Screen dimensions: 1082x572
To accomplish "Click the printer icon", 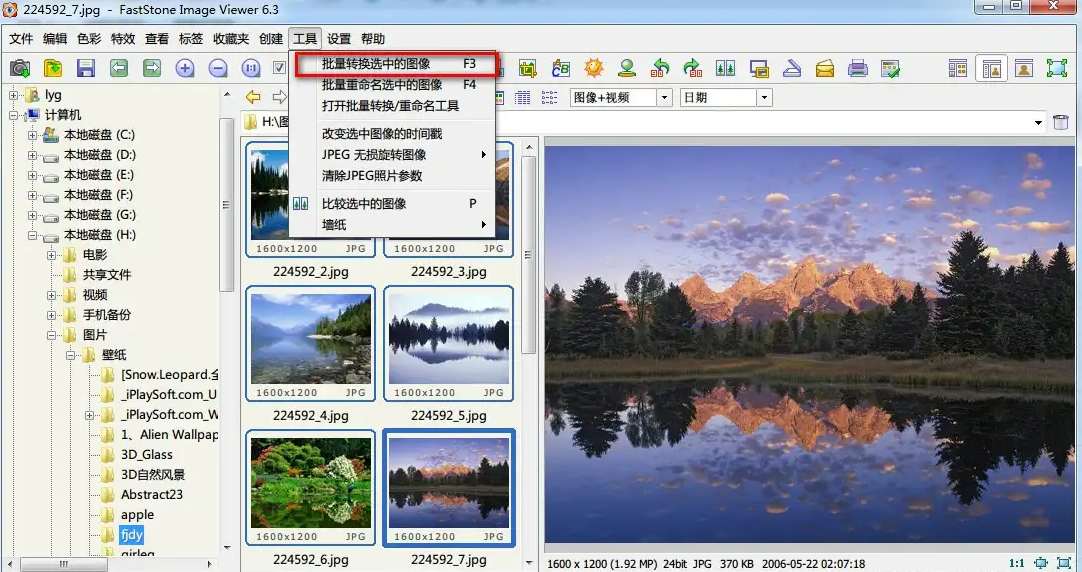I will 858,68.
